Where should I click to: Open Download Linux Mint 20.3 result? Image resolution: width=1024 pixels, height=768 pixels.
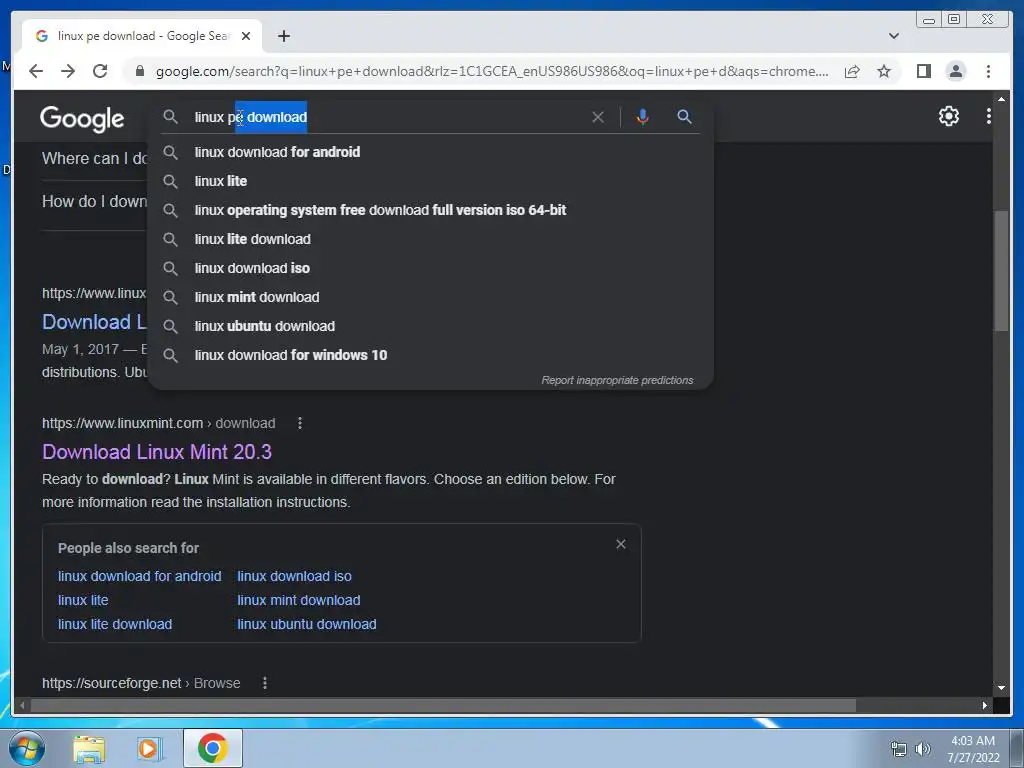coord(157,452)
